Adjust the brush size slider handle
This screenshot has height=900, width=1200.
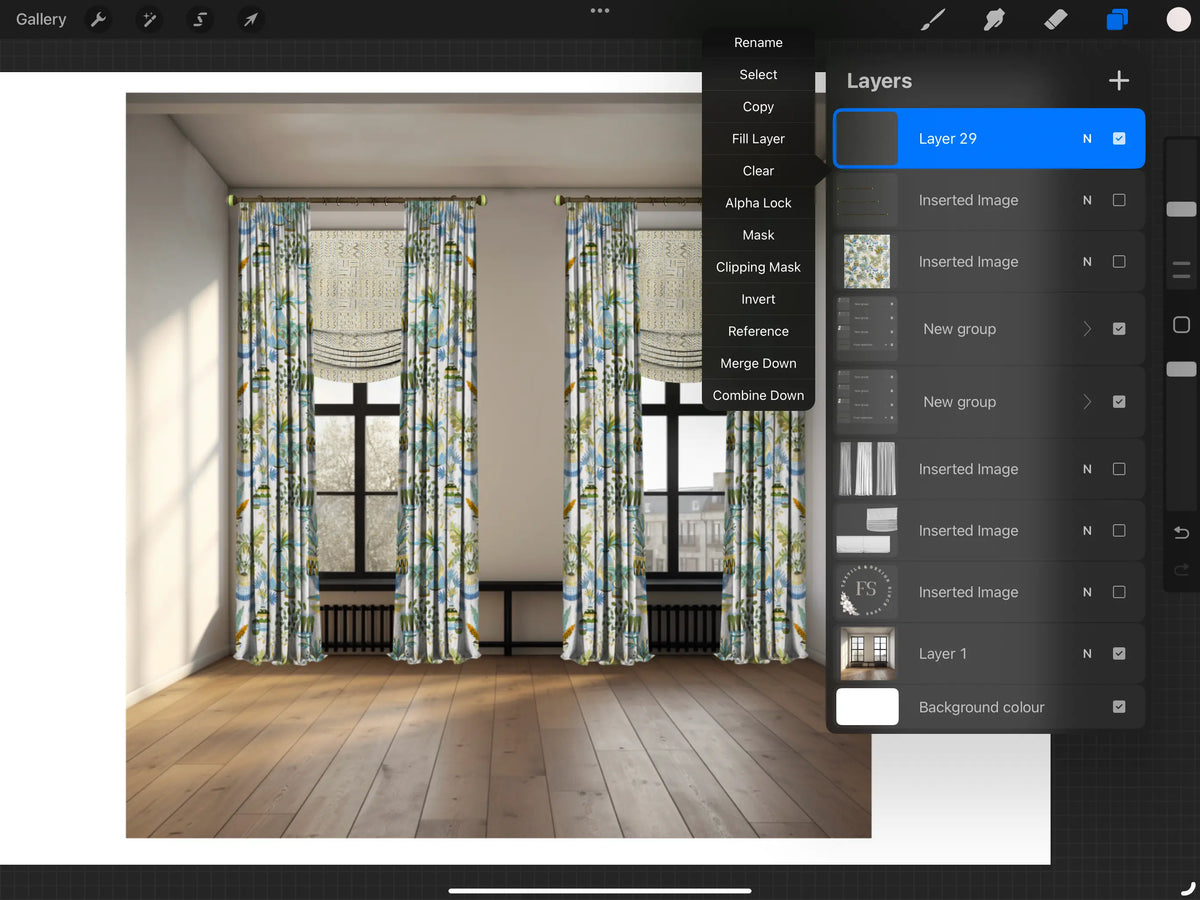point(1181,209)
